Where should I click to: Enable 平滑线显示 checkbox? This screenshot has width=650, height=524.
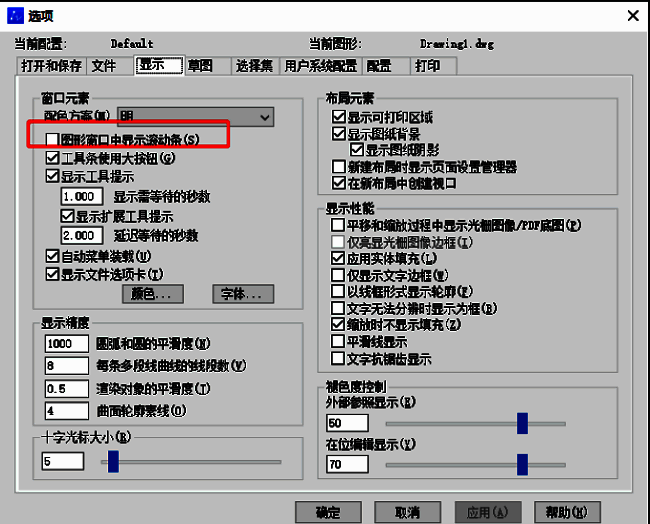click(337, 342)
